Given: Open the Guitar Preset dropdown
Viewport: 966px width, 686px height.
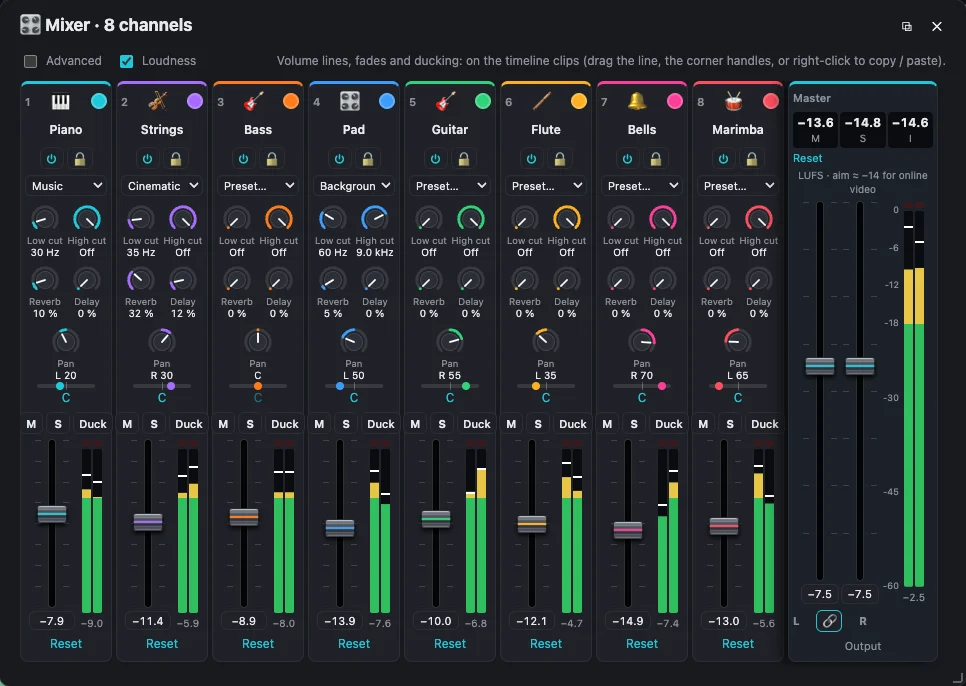Looking at the screenshot, I should pos(450,185).
